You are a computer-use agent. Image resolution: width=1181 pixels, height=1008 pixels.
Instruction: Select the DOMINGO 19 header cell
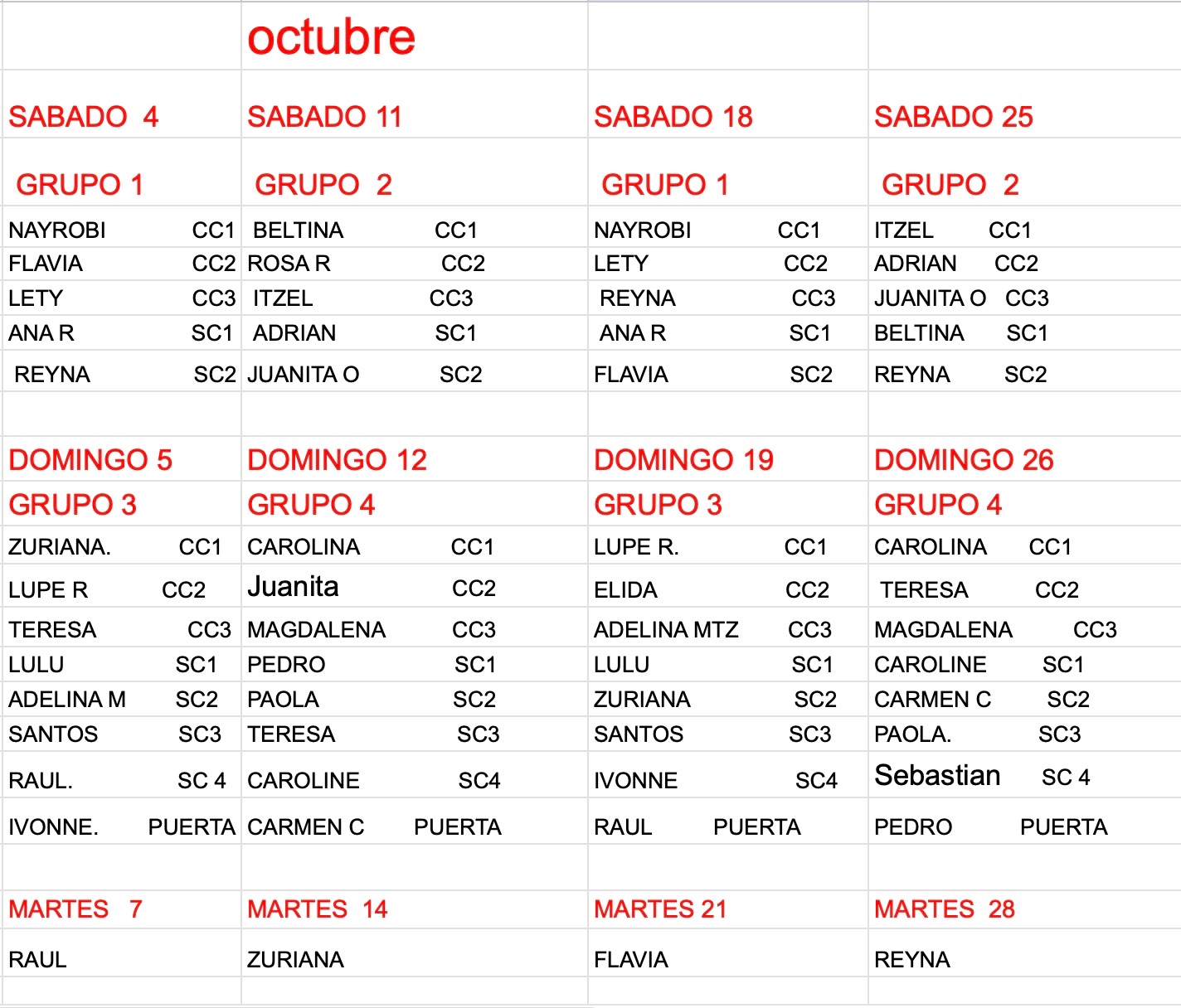[x=683, y=460]
